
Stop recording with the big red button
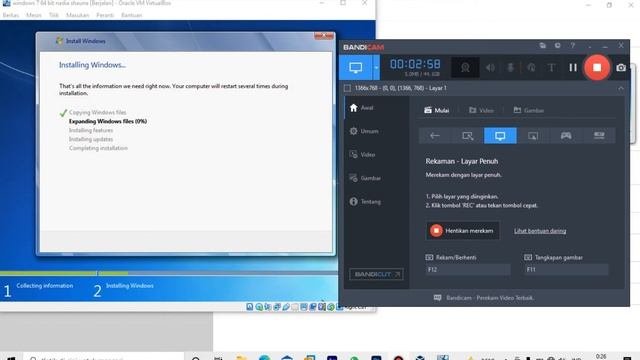pyautogui.click(x=597, y=67)
